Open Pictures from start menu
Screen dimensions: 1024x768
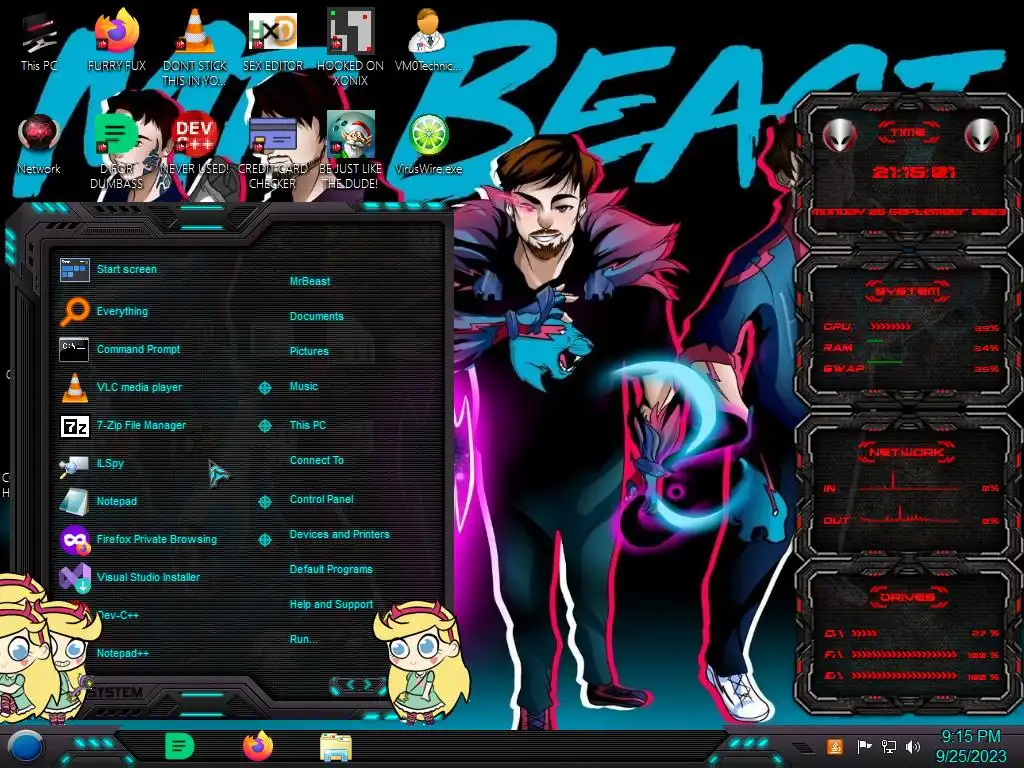[309, 351]
